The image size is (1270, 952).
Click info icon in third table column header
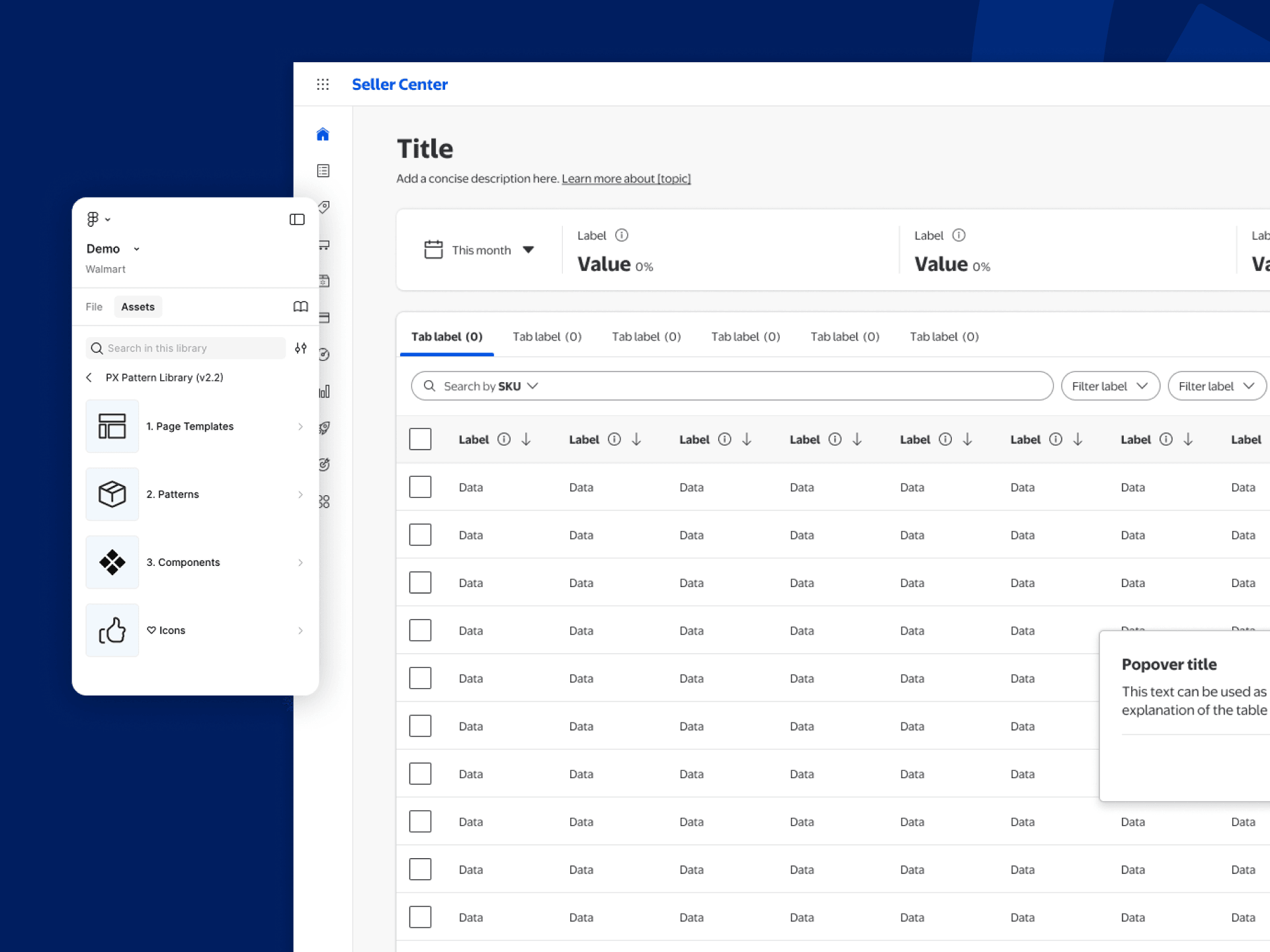click(725, 439)
